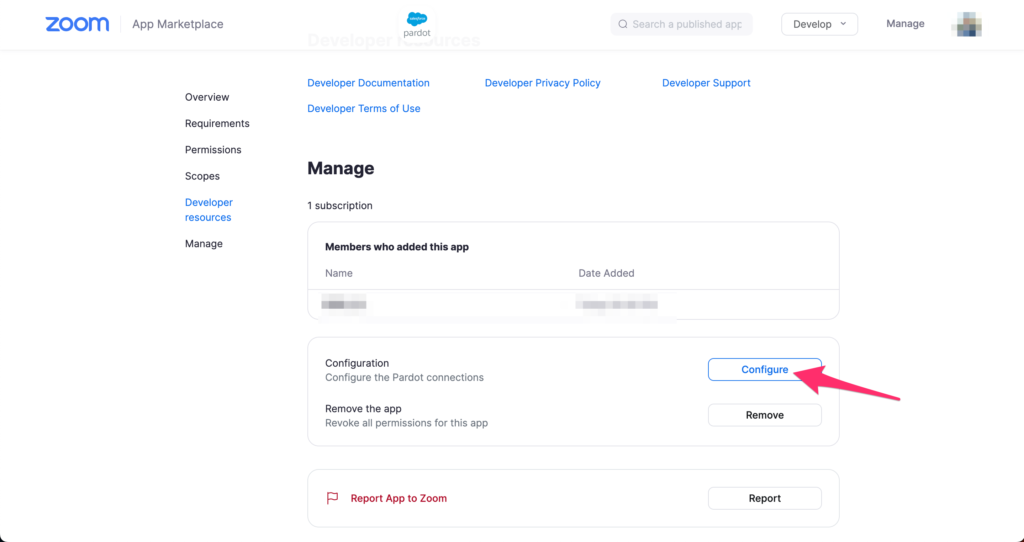Click the search magnifier icon
Viewport: 1024px width, 542px height.
click(x=623, y=24)
